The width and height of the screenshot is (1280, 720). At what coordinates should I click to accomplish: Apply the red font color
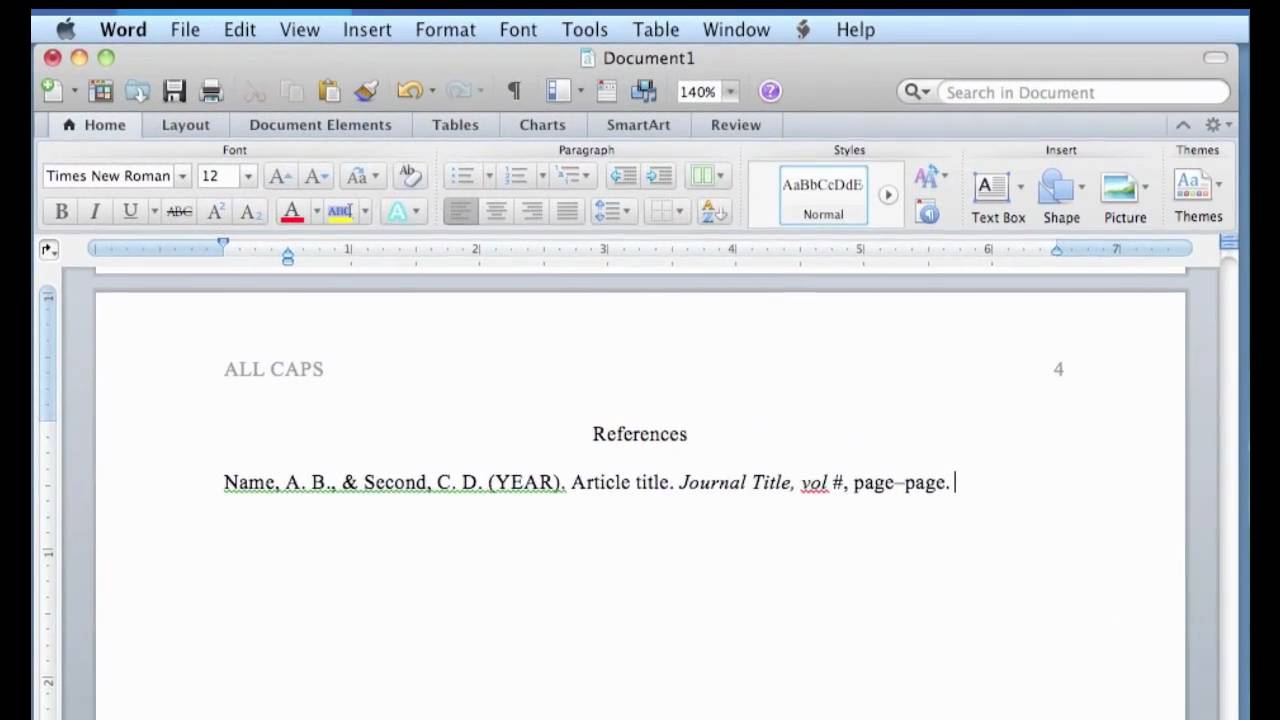tap(292, 211)
